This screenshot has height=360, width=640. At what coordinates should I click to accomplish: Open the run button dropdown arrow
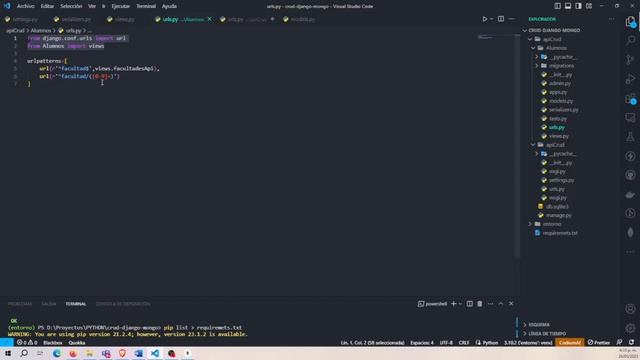[491, 19]
